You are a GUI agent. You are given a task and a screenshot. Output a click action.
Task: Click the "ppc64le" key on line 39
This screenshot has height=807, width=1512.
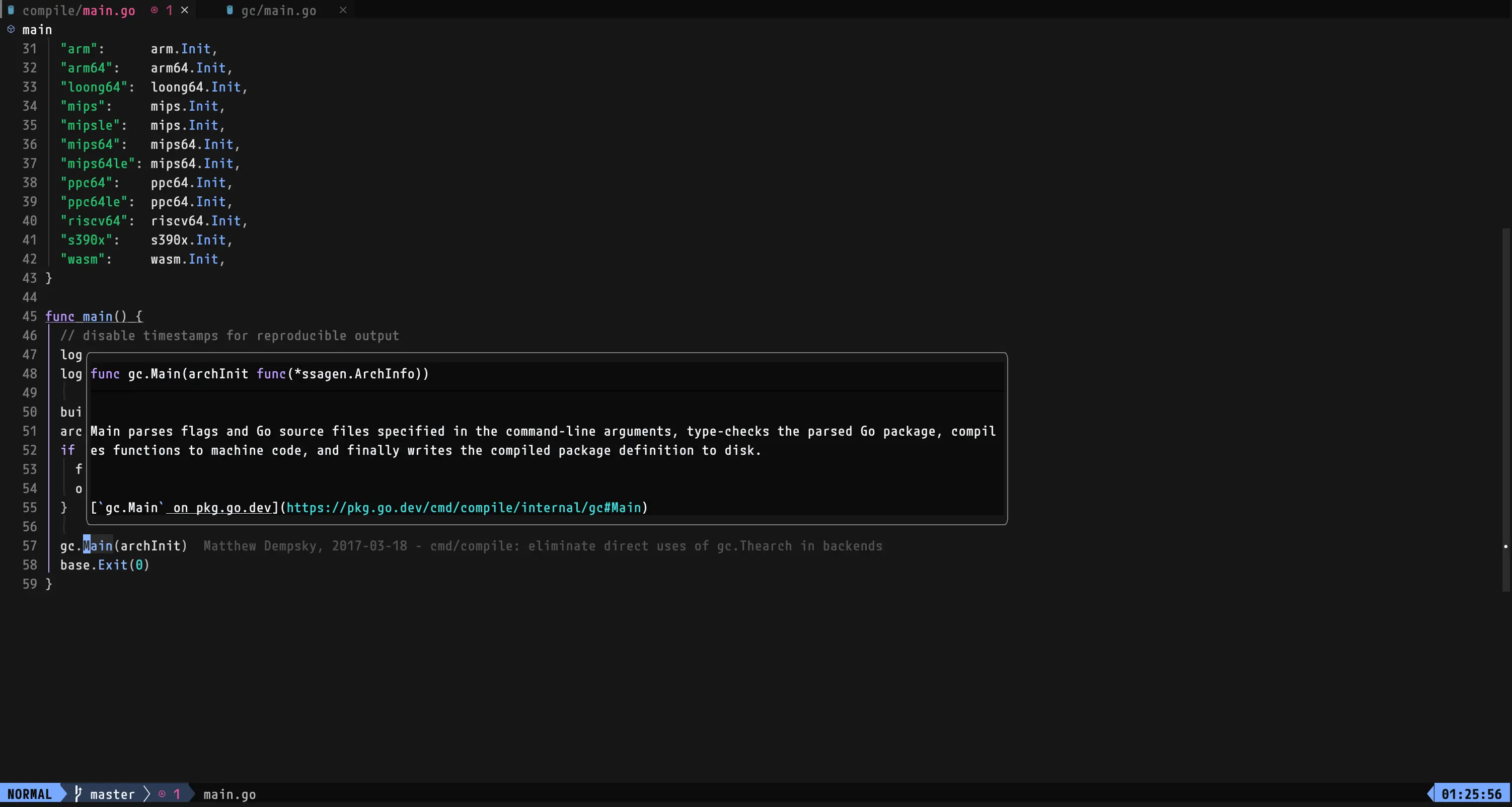(94, 201)
